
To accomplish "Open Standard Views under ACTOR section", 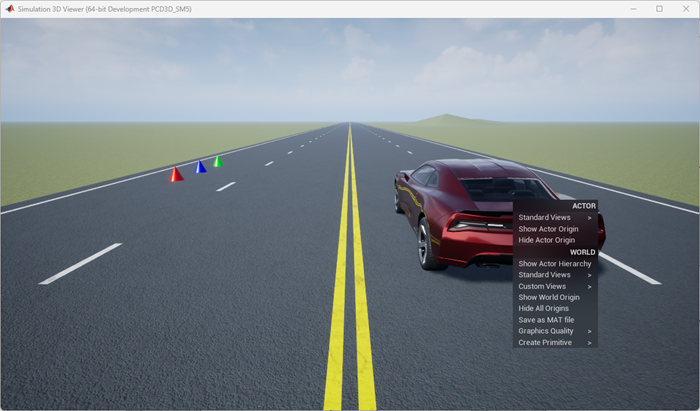I will (555, 217).
